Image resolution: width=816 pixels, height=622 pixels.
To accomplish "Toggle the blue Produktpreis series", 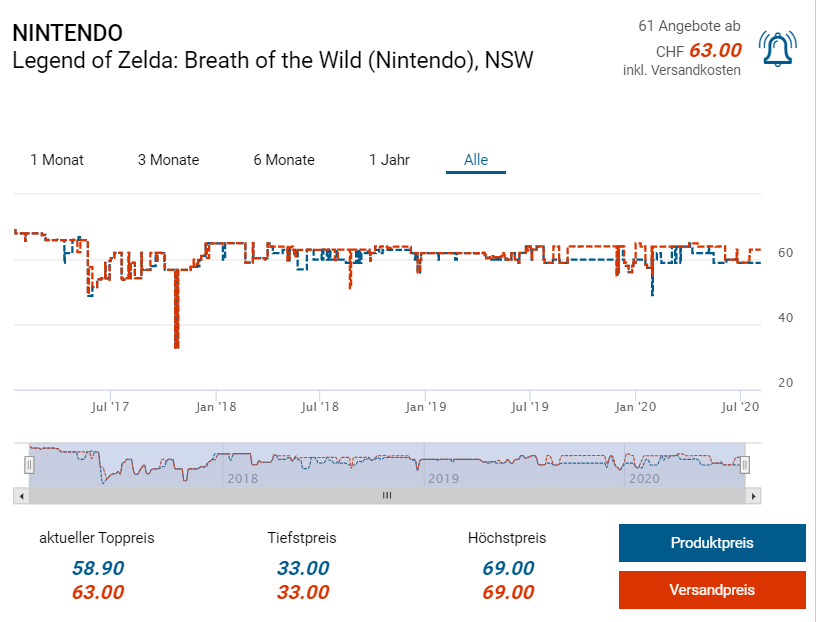I will pyautogui.click(x=711, y=543).
